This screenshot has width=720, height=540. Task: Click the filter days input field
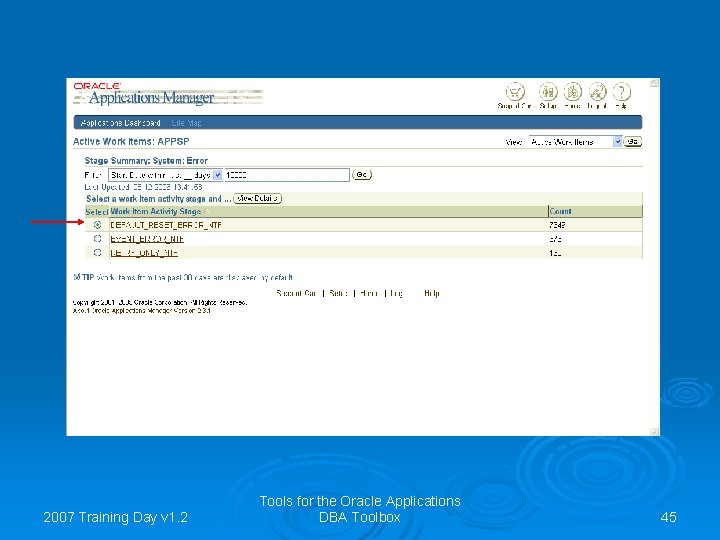pyautogui.click(x=287, y=175)
